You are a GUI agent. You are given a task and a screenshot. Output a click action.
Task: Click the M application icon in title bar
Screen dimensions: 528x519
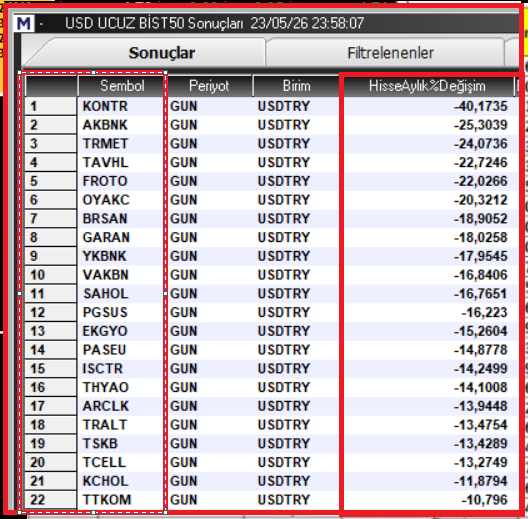(x=24, y=24)
